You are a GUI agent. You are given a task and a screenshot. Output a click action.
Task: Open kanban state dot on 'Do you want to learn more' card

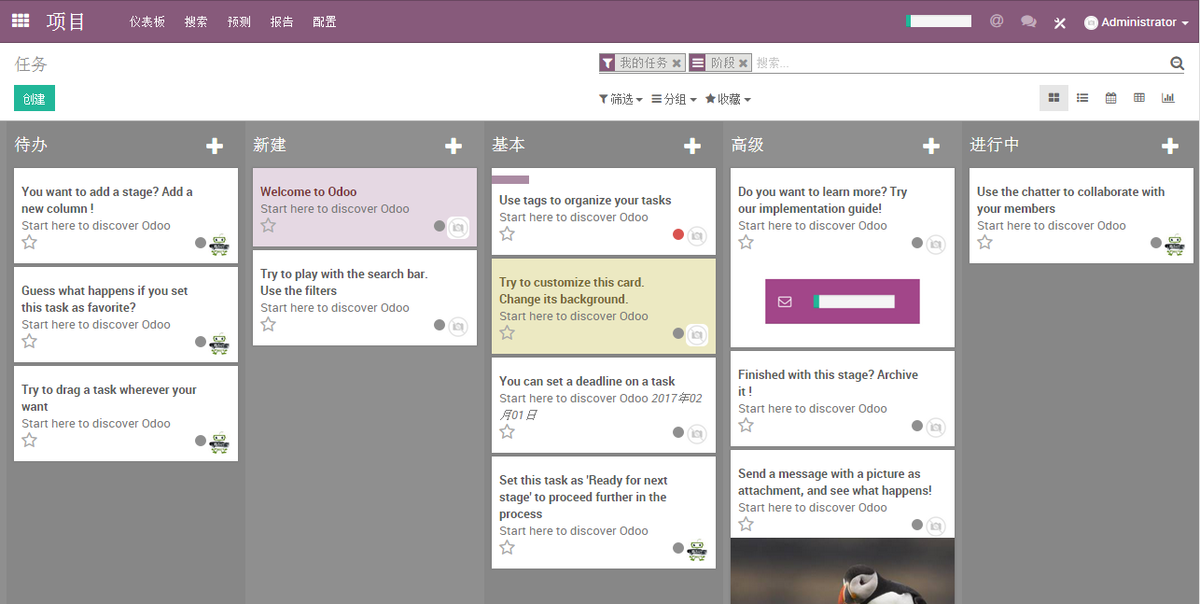917,243
